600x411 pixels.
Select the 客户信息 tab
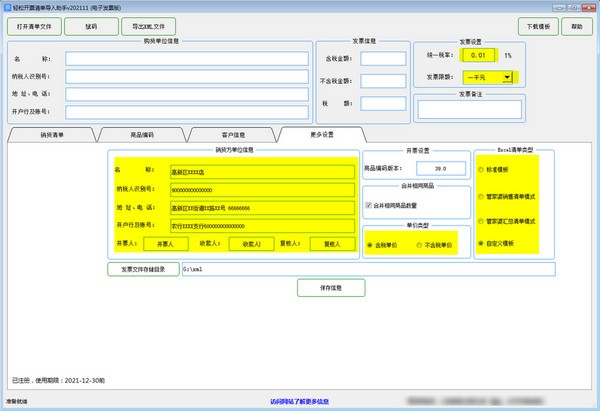(x=234, y=134)
